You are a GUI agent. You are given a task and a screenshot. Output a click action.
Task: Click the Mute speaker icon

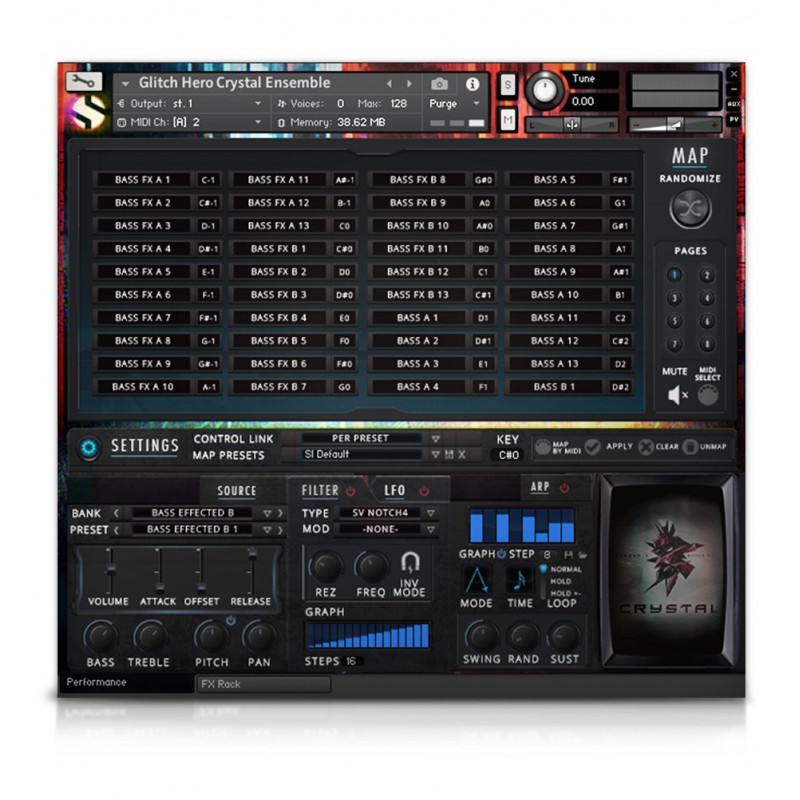[x=677, y=396]
